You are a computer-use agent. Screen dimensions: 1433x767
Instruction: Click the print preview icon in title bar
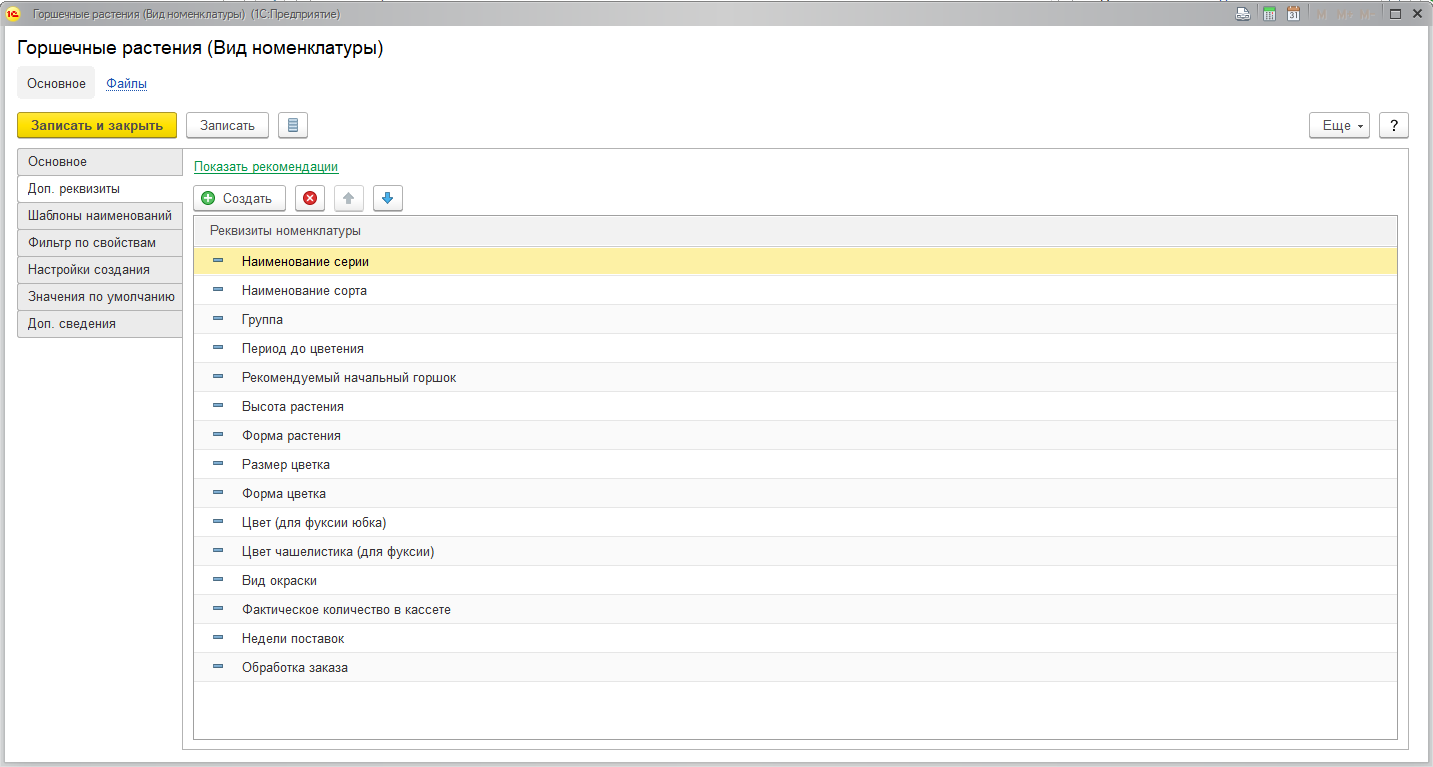[x=1243, y=14]
